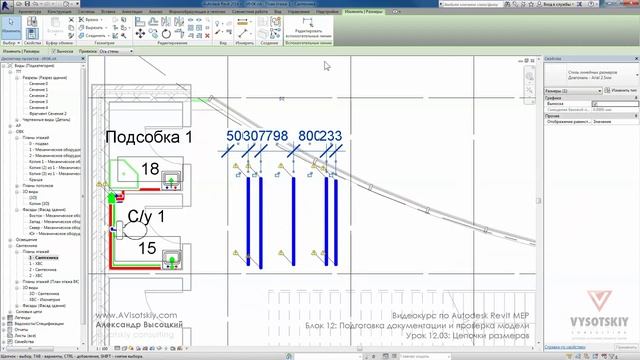Select the Mirror - Draw Axis tool

pyautogui.click(x=179, y=21)
